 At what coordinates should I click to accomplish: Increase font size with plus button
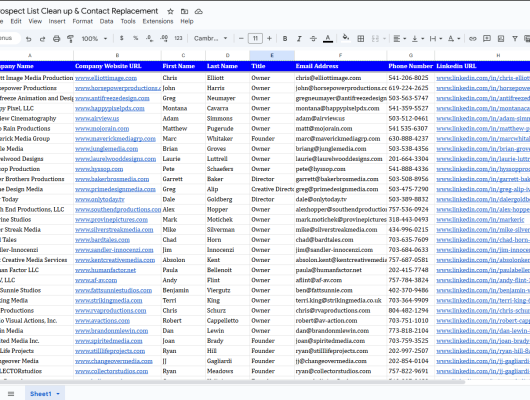coord(269,39)
